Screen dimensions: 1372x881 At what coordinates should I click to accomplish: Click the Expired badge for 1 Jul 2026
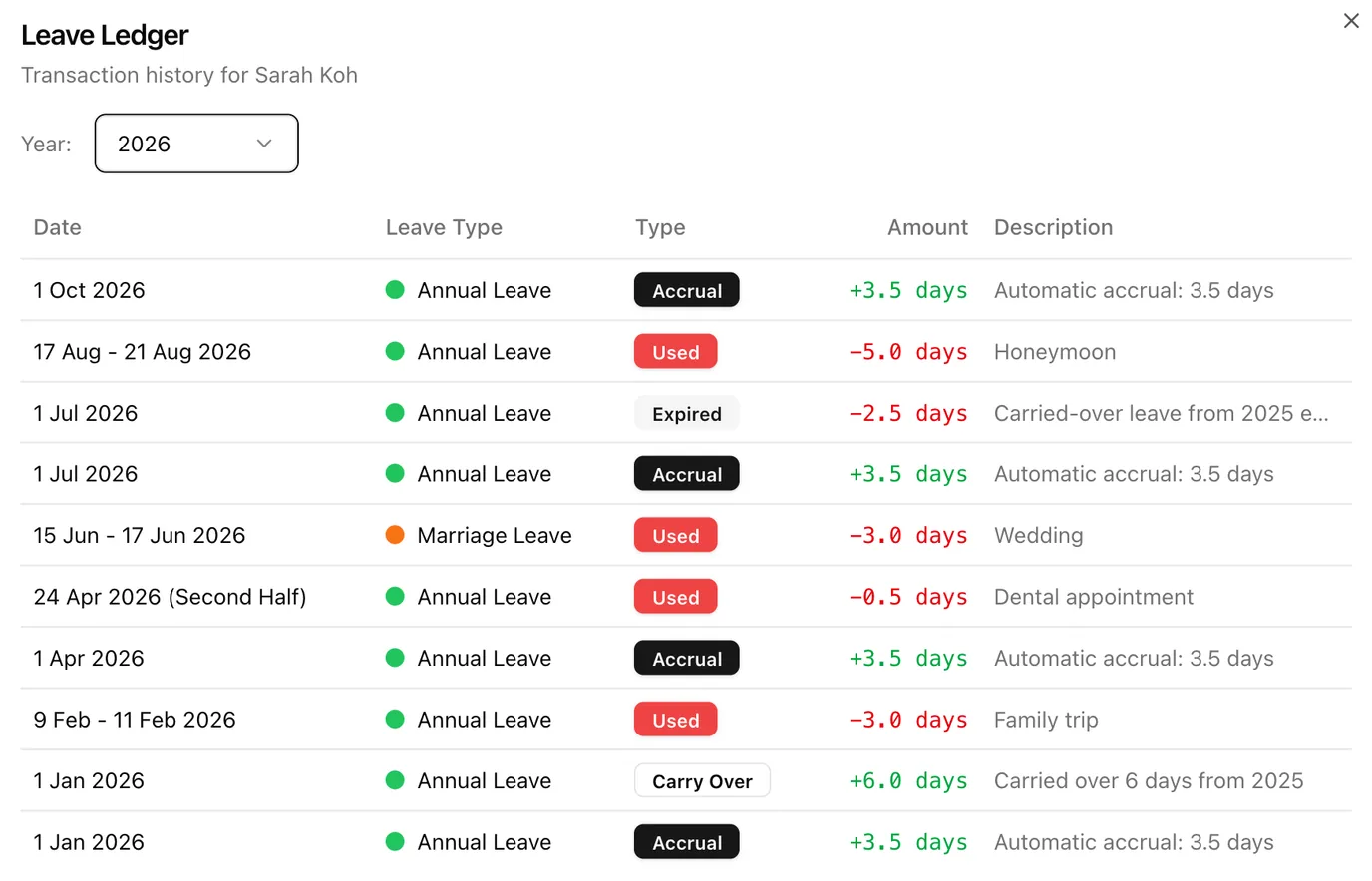point(687,413)
